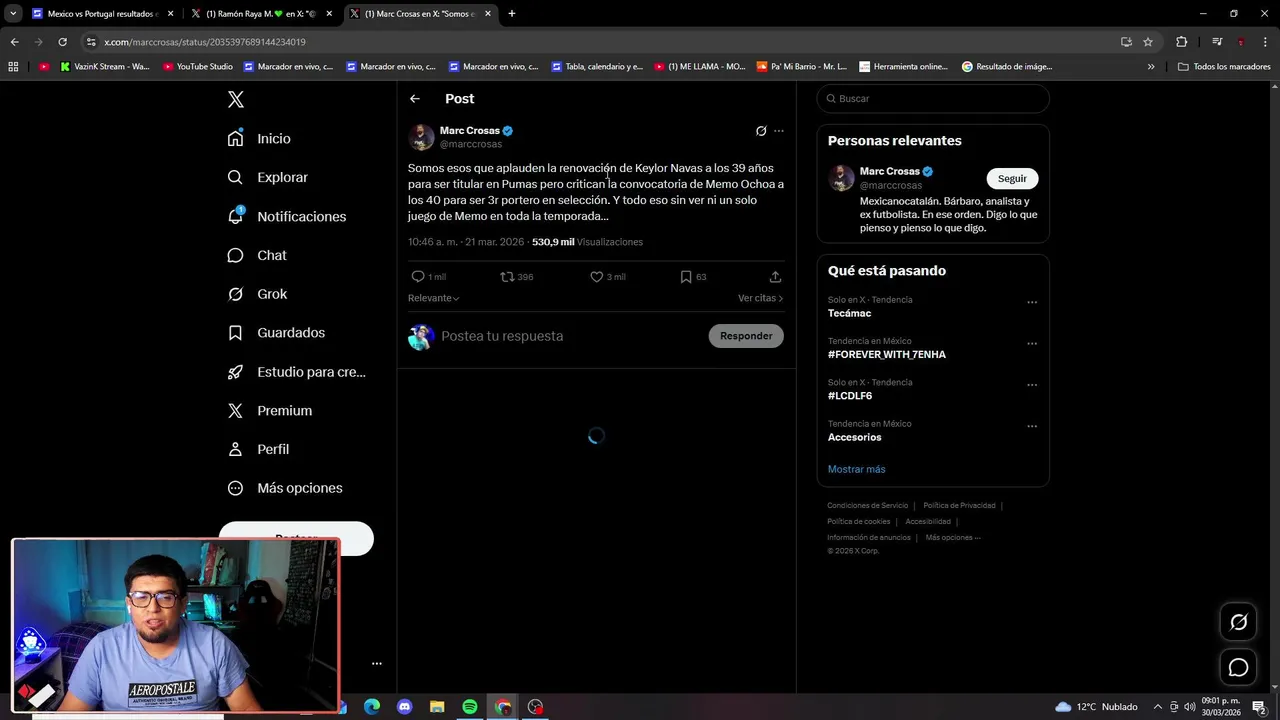1280x720 pixels.
Task: Click Mostrar más under trends
Action: (856, 469)
